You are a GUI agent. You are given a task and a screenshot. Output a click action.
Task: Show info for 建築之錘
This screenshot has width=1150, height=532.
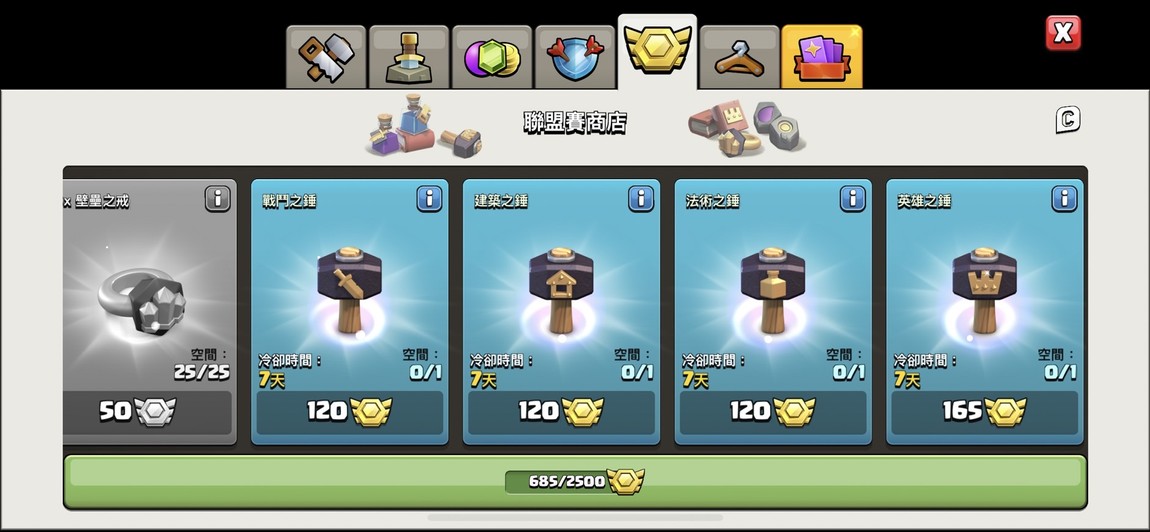(x=641, y=198)
